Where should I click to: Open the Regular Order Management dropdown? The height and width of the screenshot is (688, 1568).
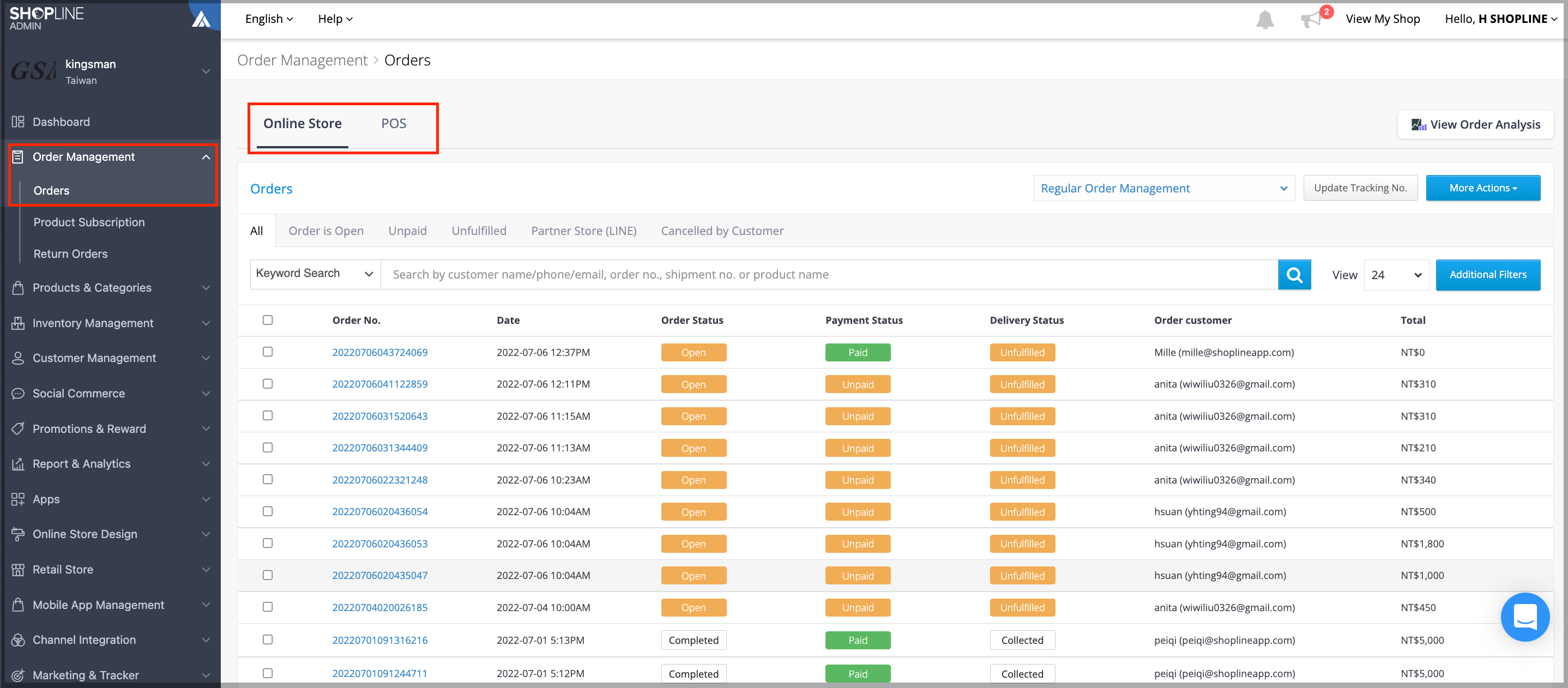pos(1162,188)
